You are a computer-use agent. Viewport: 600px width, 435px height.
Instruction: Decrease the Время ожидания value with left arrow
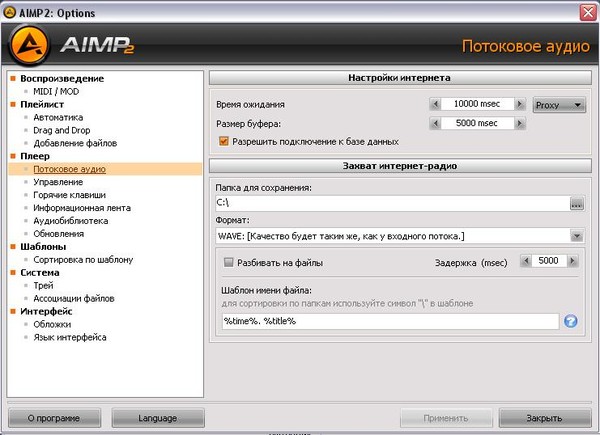pos(435,104)
